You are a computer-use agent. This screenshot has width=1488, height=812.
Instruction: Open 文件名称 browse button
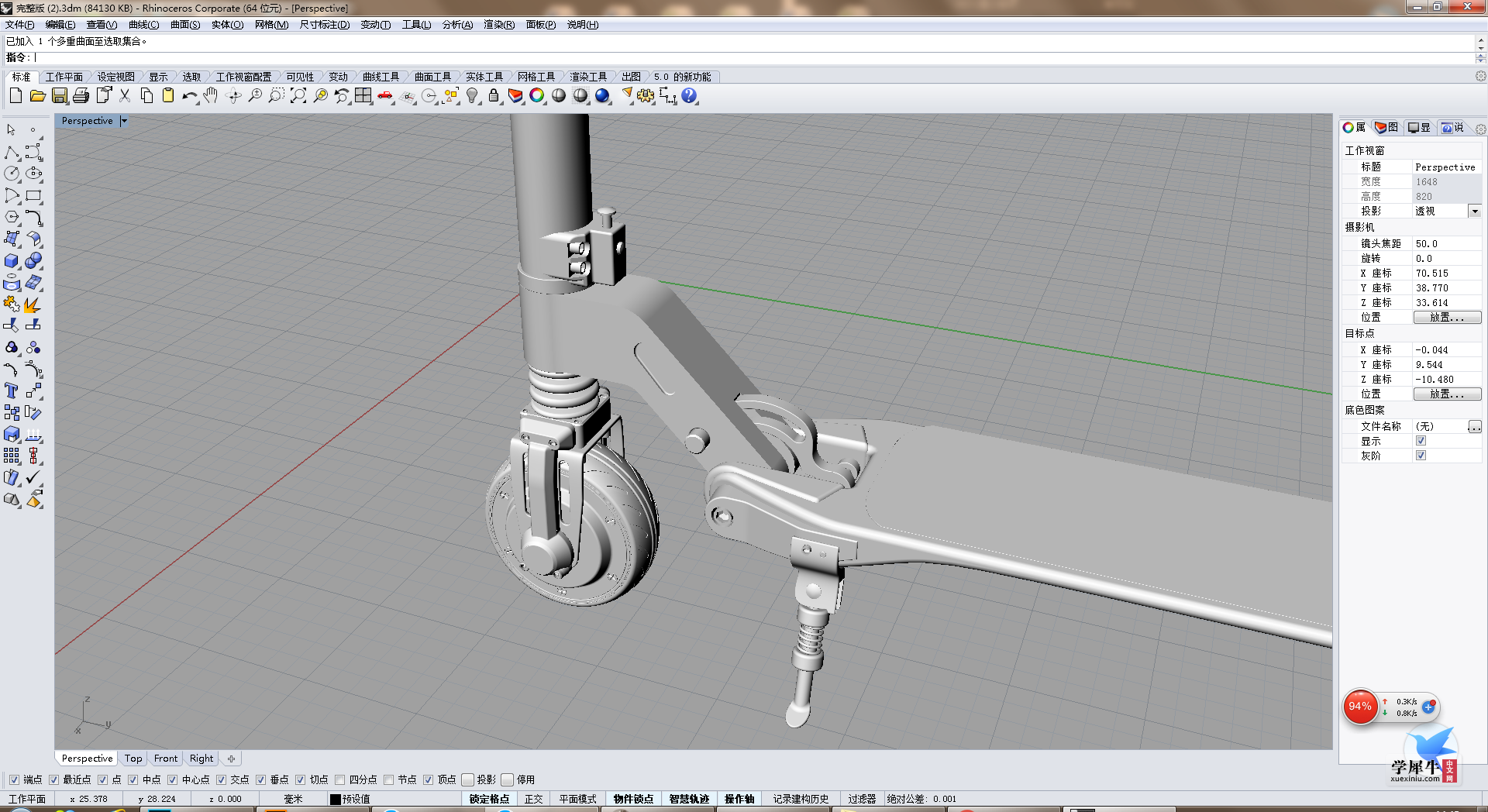click(x=1475, y=427)
